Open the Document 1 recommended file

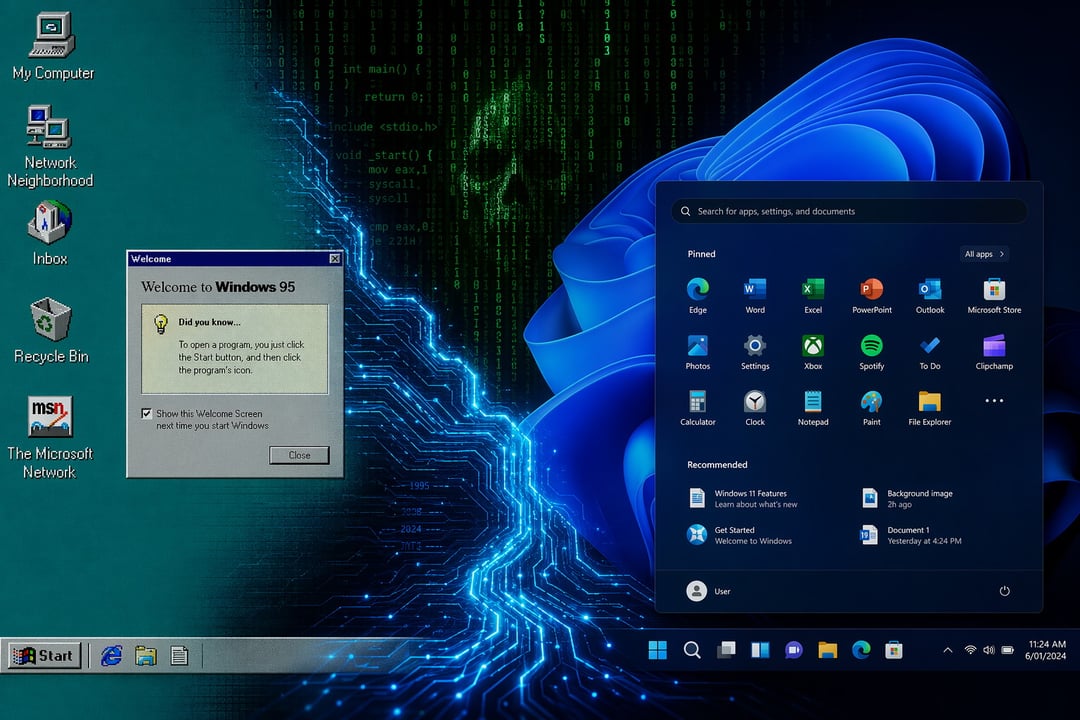(x=911, y=535)
